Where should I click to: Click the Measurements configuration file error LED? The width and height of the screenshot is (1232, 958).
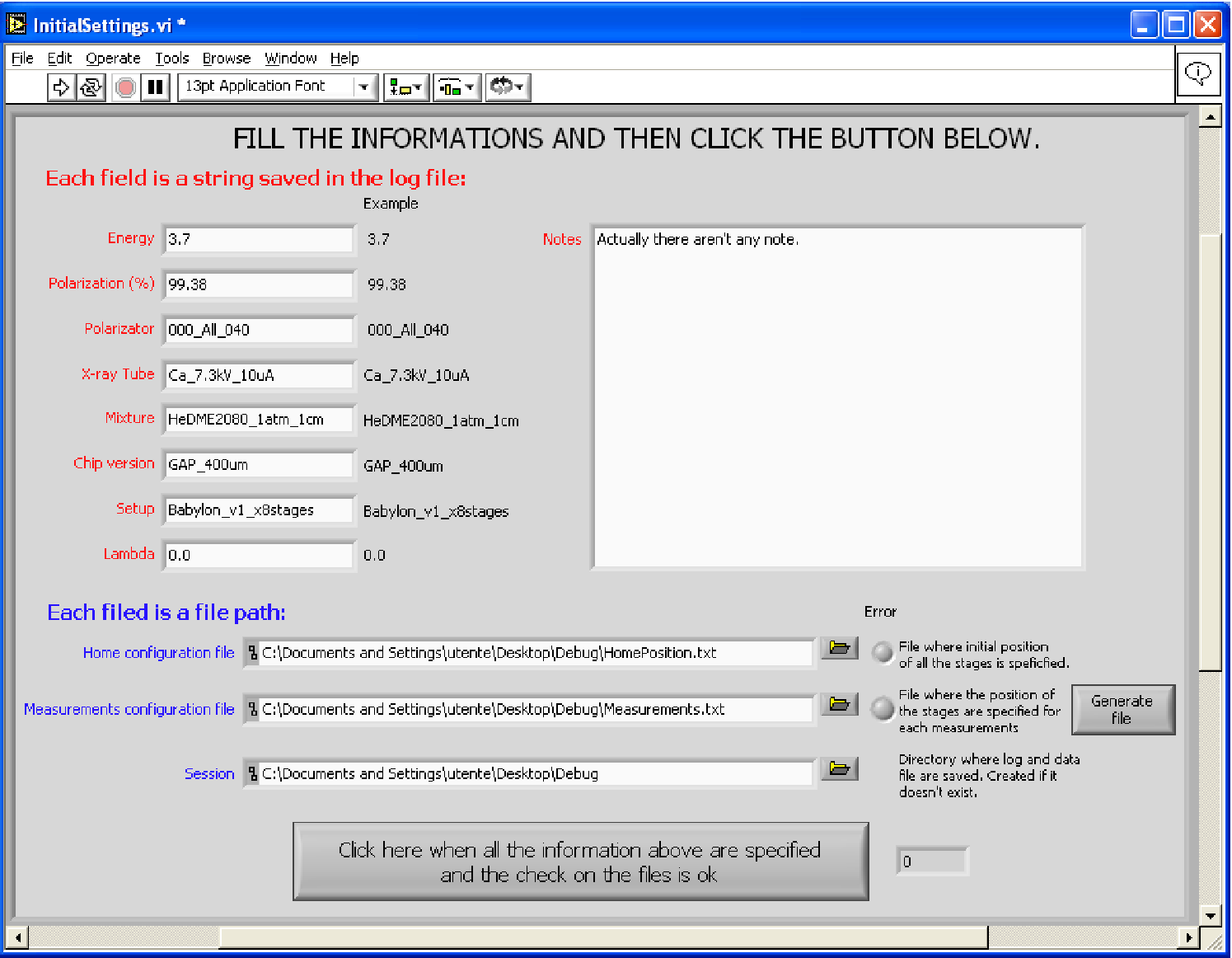[x=883, y=708]
